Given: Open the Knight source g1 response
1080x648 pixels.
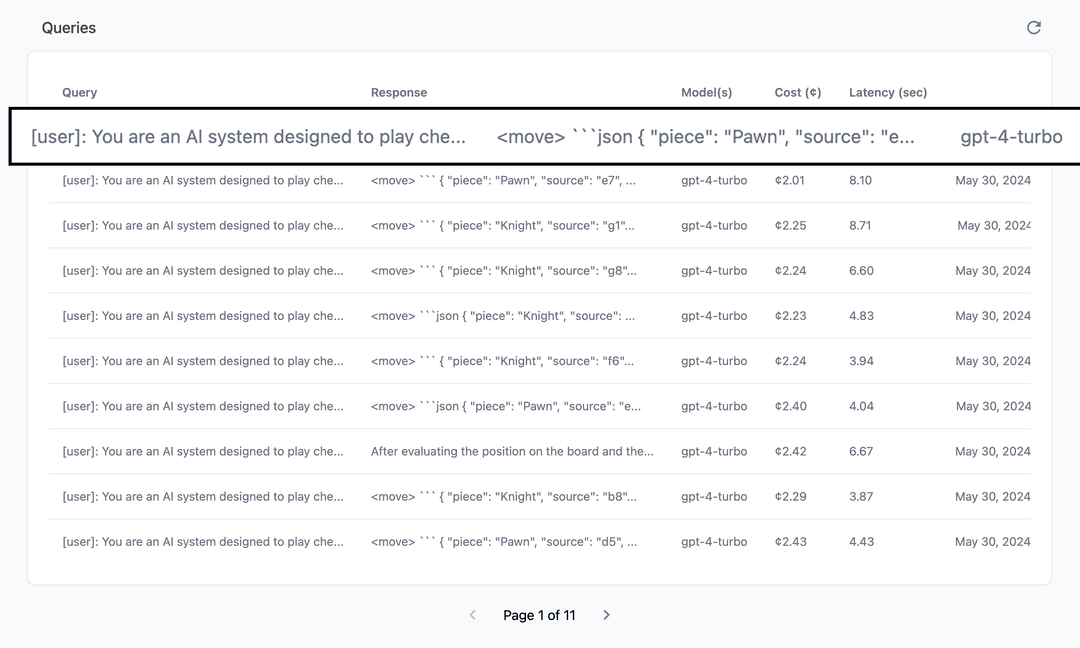Looking at the screenshot, I should (x=503, y=226).
